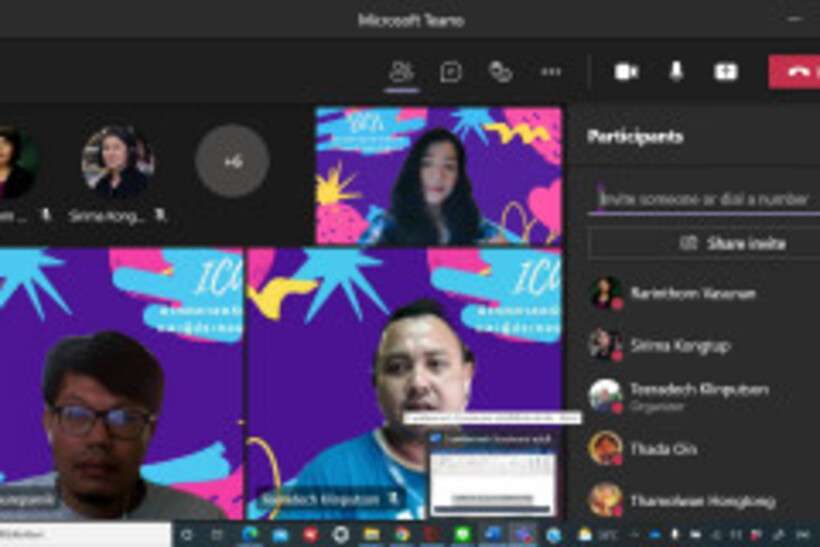Select the Sirima Kongrap video thumbnail
This screenshot has width=820, height=547.
point(118,161)
